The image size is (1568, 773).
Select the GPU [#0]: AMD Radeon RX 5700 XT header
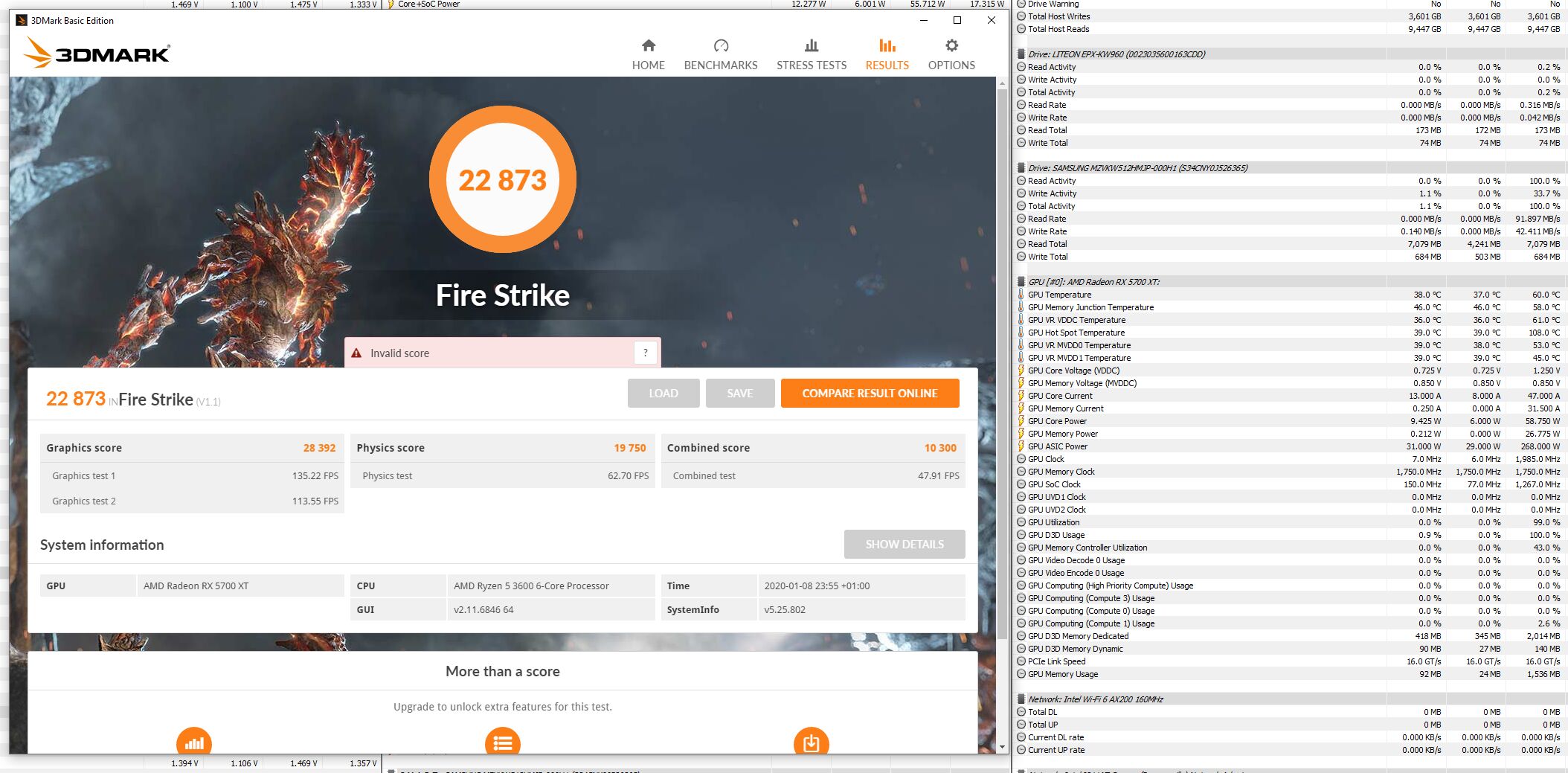[1291, 282]
